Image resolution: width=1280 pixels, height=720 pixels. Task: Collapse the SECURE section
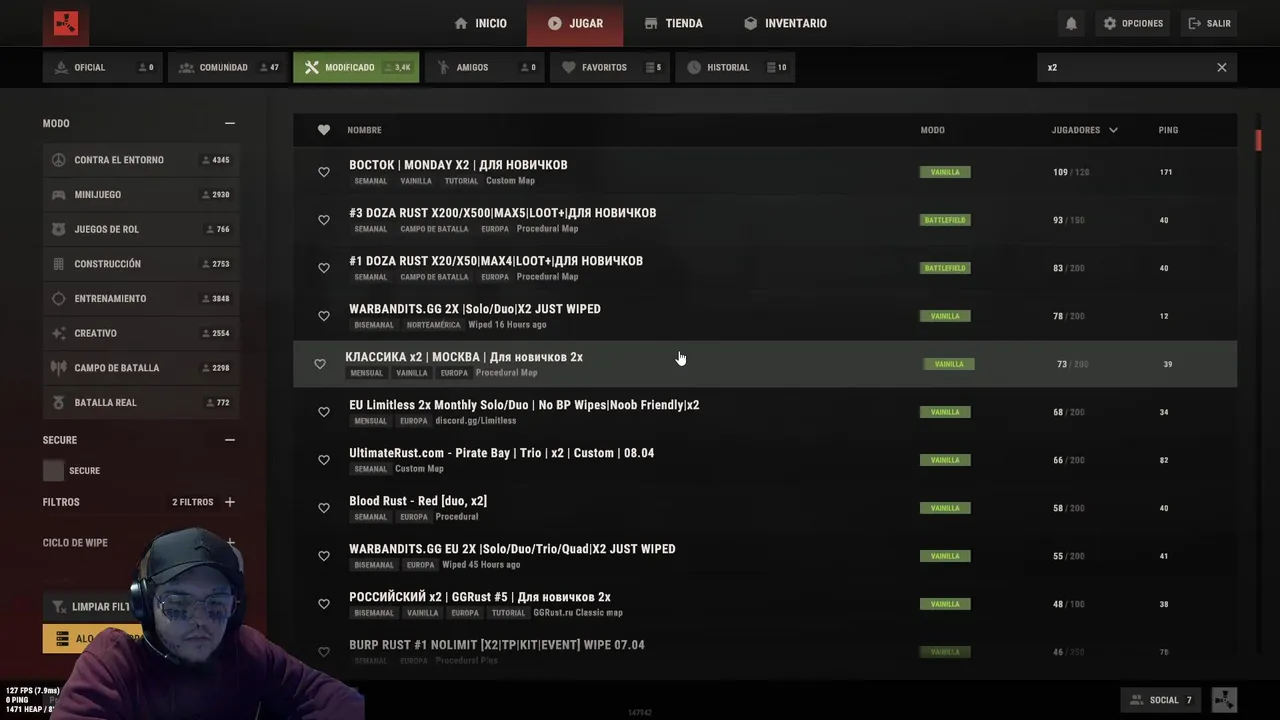(x=230, y=440)
